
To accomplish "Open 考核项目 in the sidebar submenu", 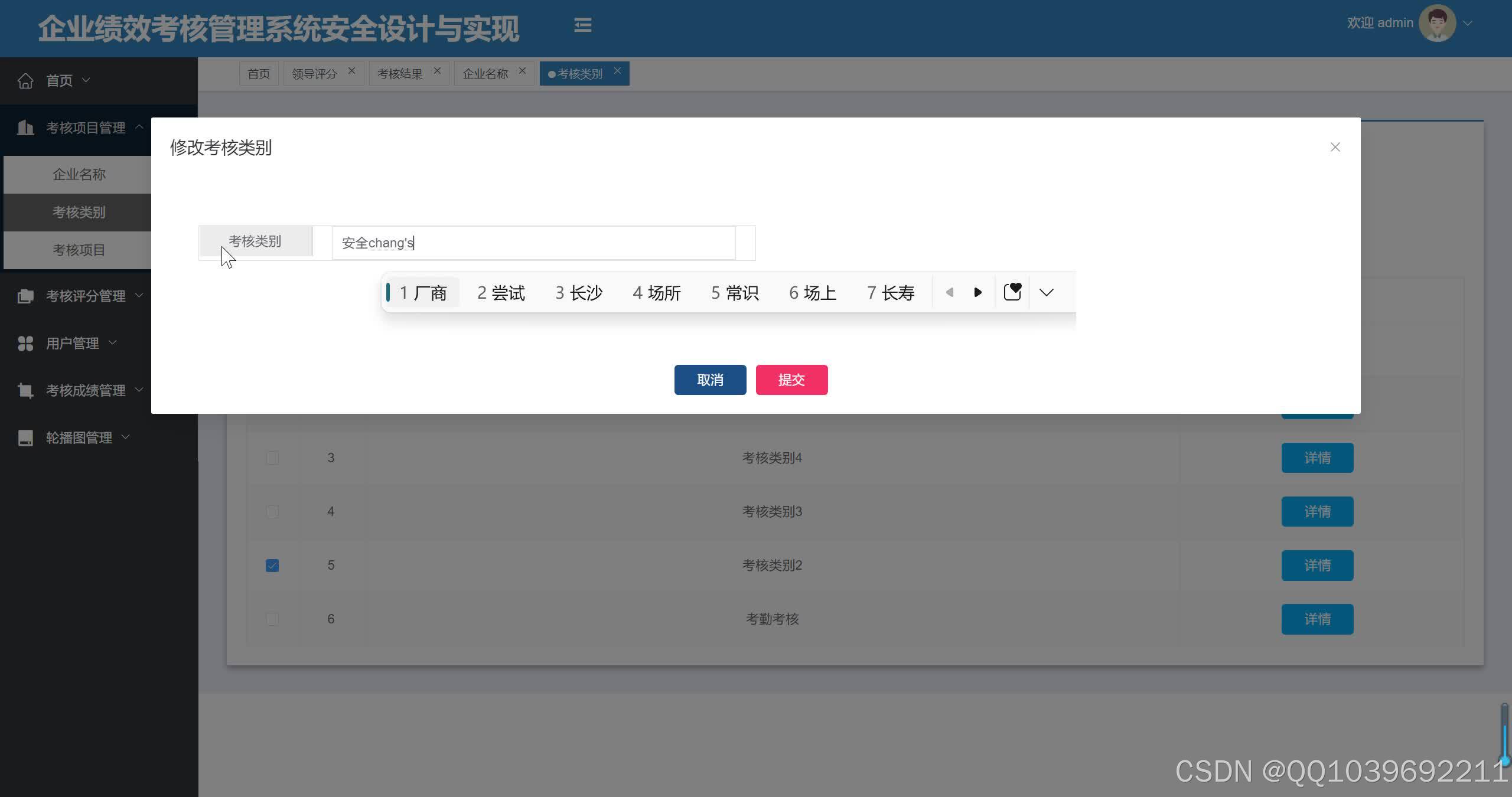I will pyautogui.click(x=79, y=250).
